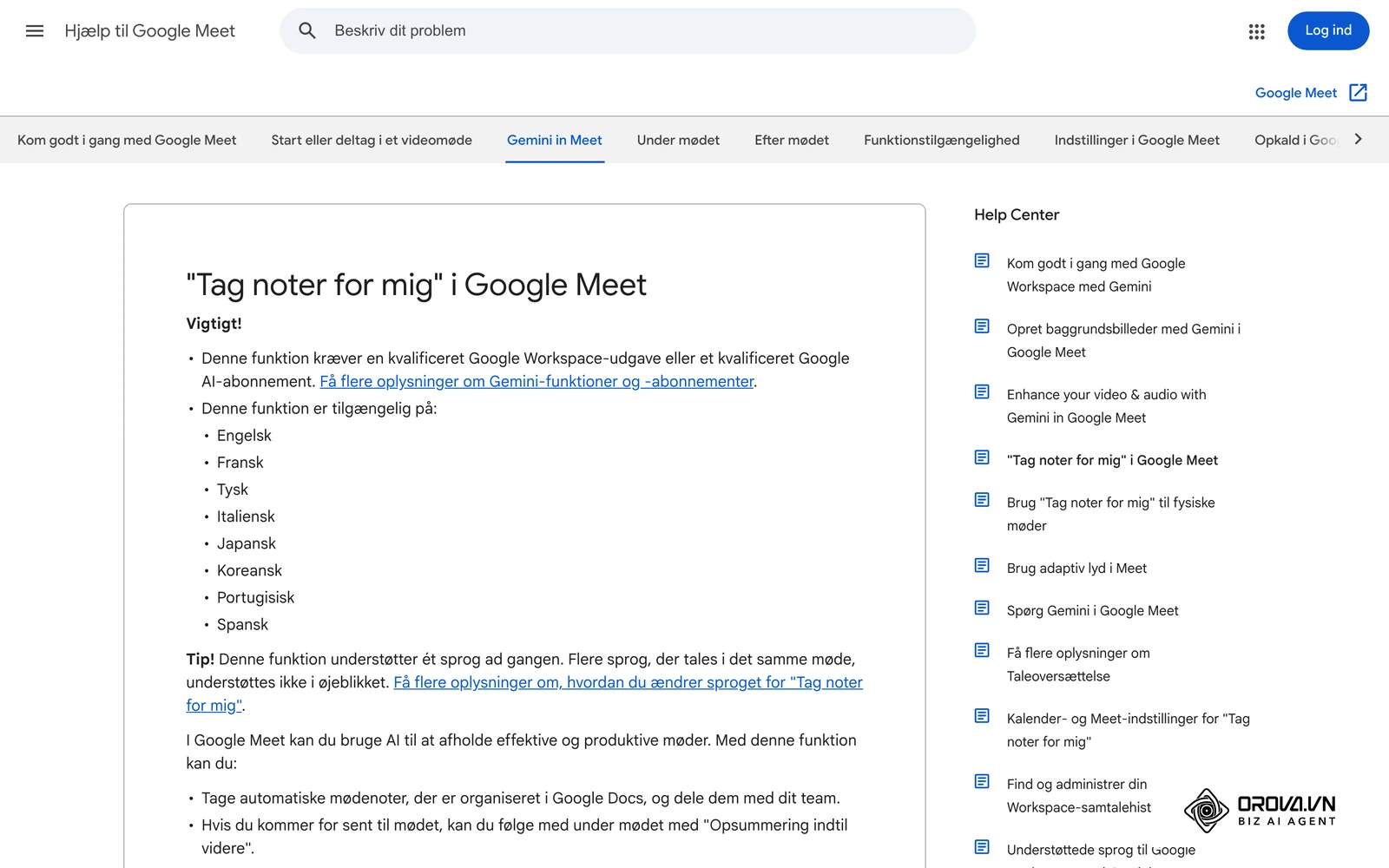Click the "Log ind" button

[x=1328, y=30]
